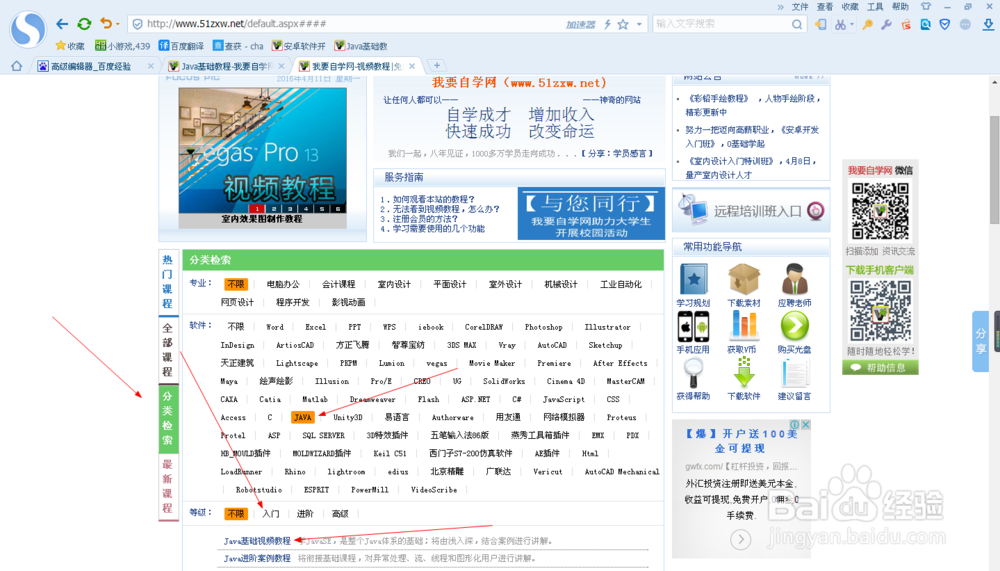
Task: Open the Java进阶案例教程 link
Action: click(x=257, y=558)
